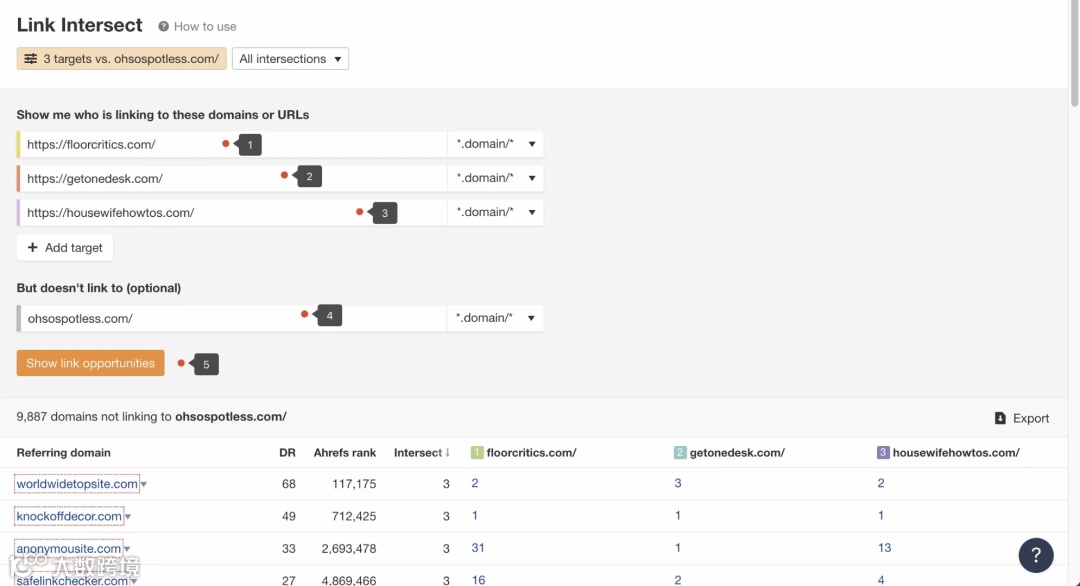Edit the ohsospotless.com/ exclusion field
The height and width of the screenshot is (586, 1080).
(233, 318)
